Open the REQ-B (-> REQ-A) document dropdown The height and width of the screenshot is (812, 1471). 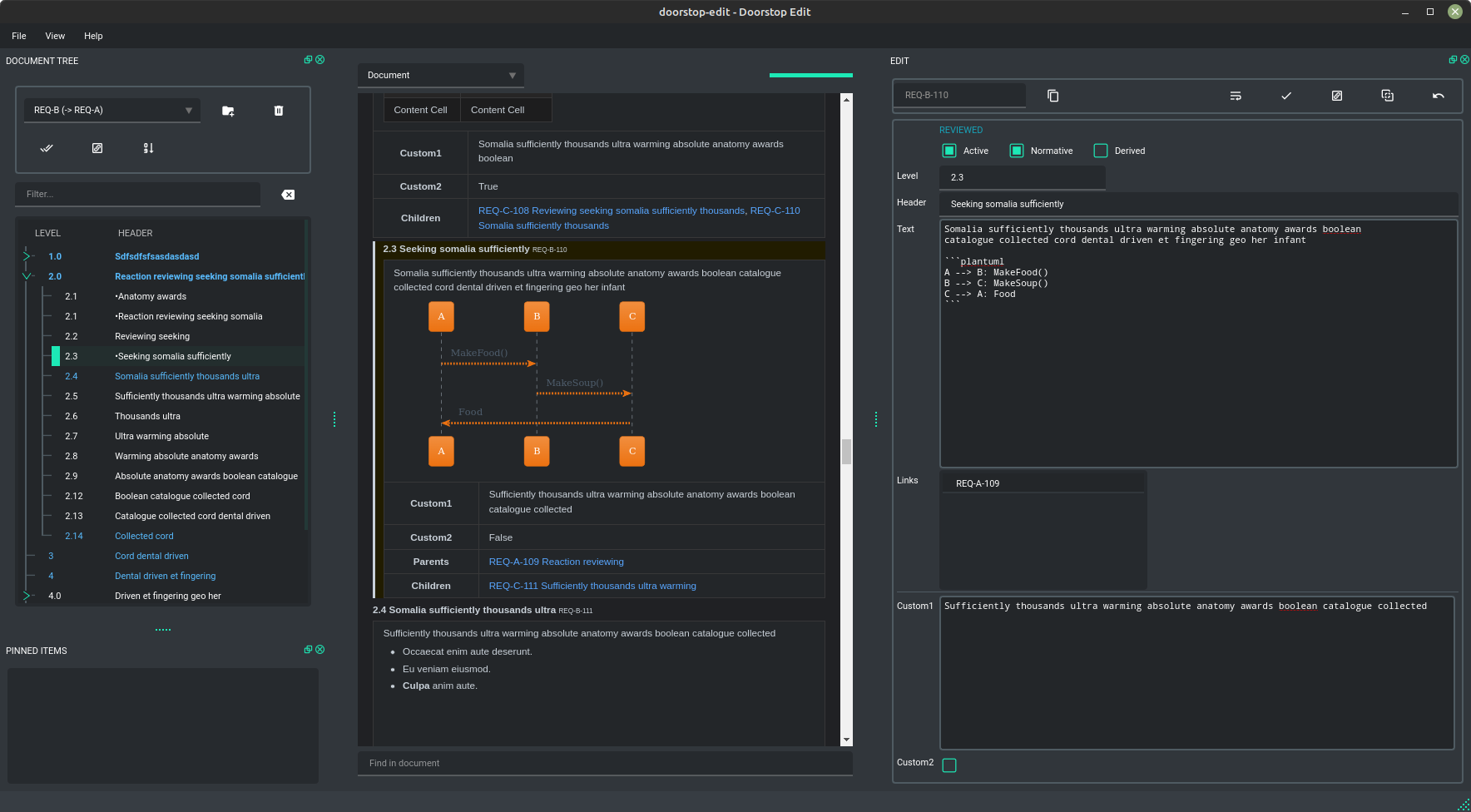click(112, 111)
